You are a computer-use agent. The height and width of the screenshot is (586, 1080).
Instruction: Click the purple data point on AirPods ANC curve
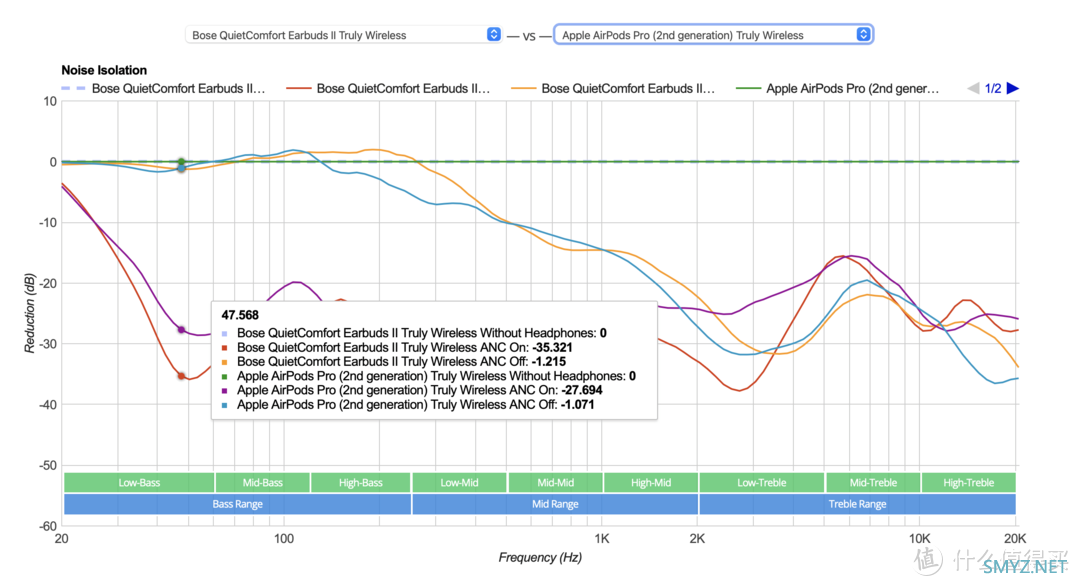click(181, 330)
